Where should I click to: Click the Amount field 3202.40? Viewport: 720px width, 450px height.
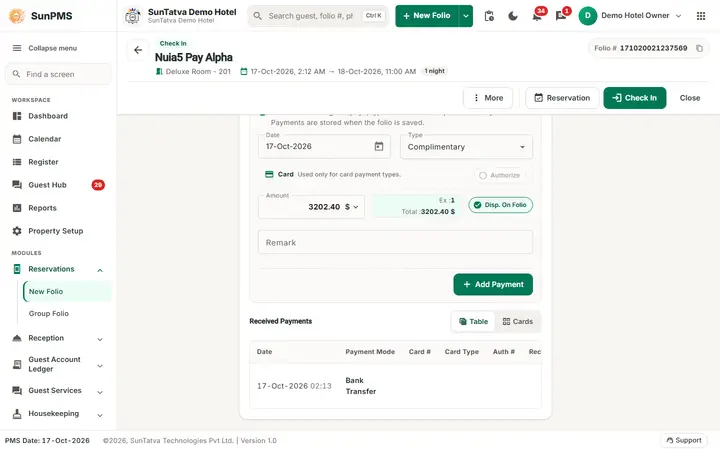(311, 207)
